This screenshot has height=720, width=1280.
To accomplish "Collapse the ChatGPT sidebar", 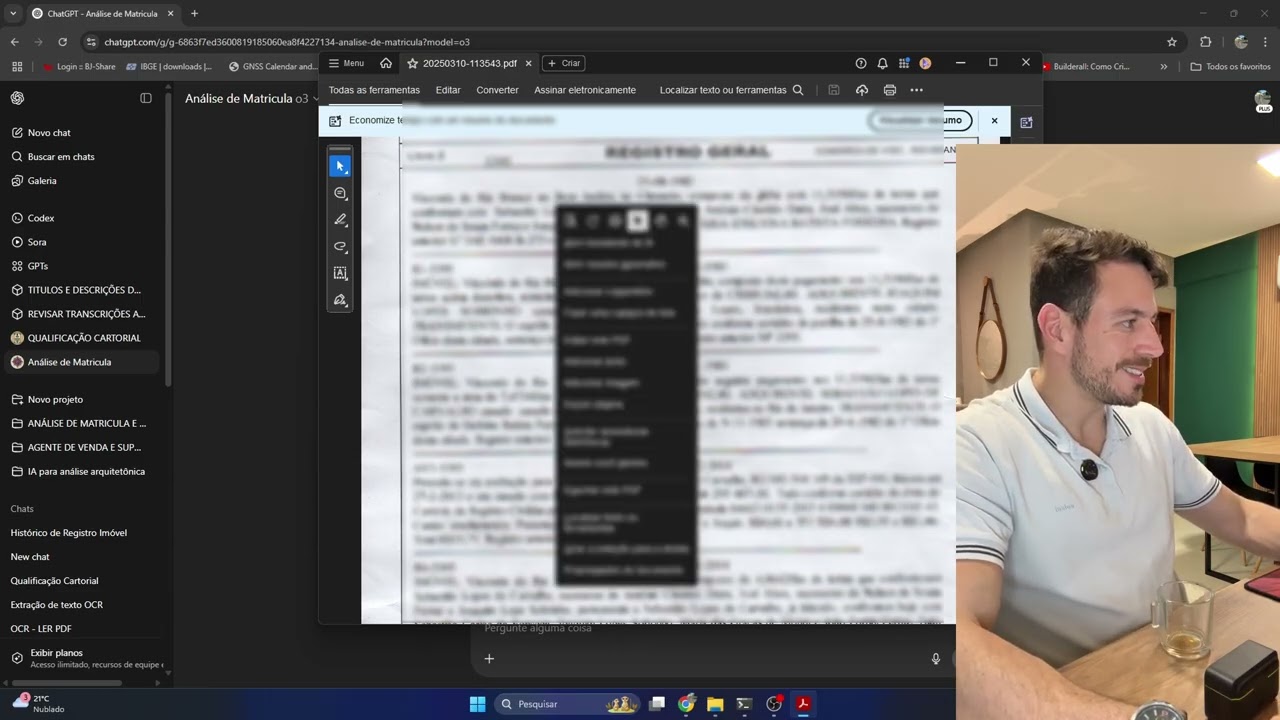I will 146,98.
